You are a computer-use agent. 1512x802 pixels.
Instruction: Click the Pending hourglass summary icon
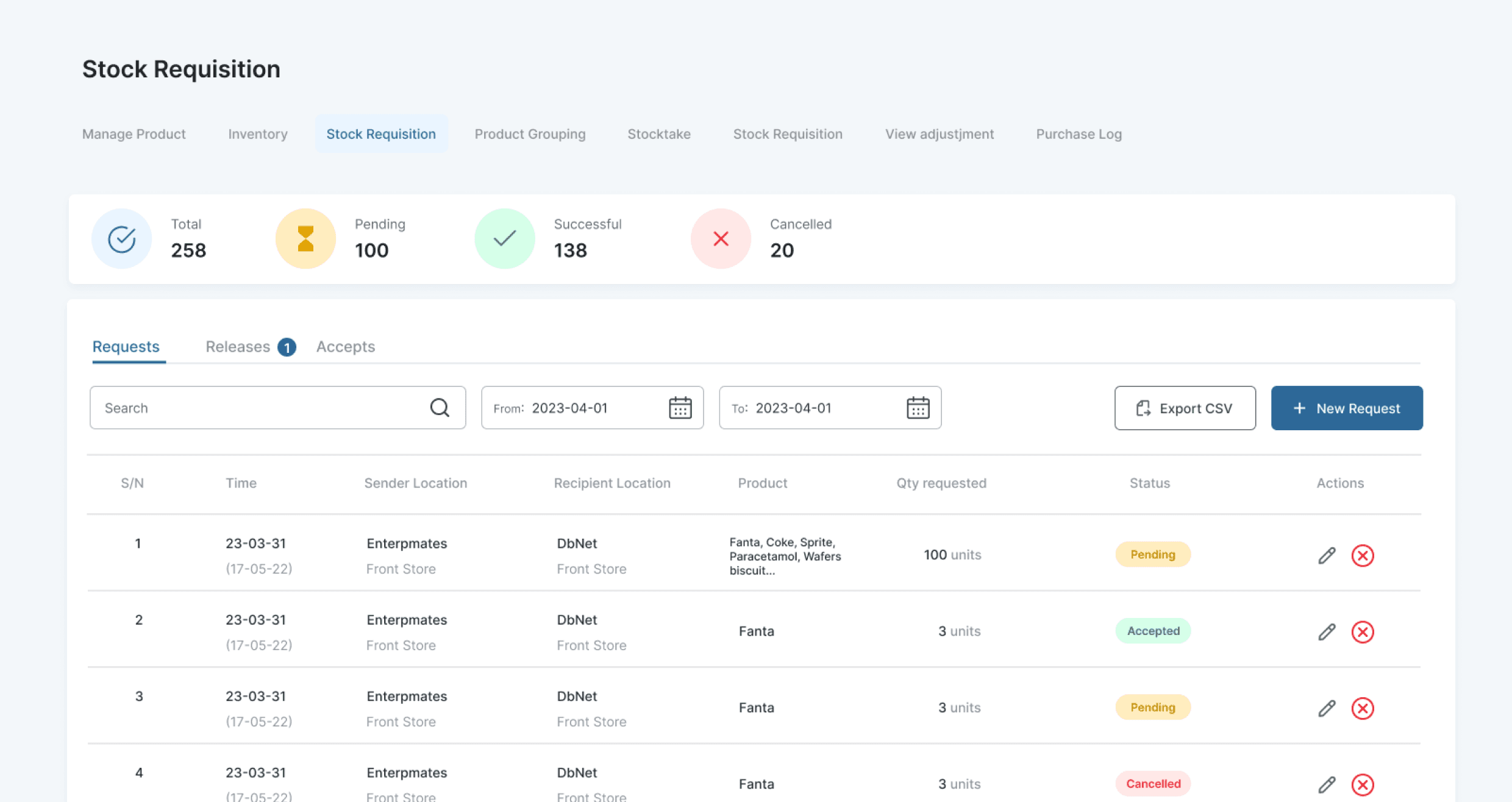click(x=305, y=239)
